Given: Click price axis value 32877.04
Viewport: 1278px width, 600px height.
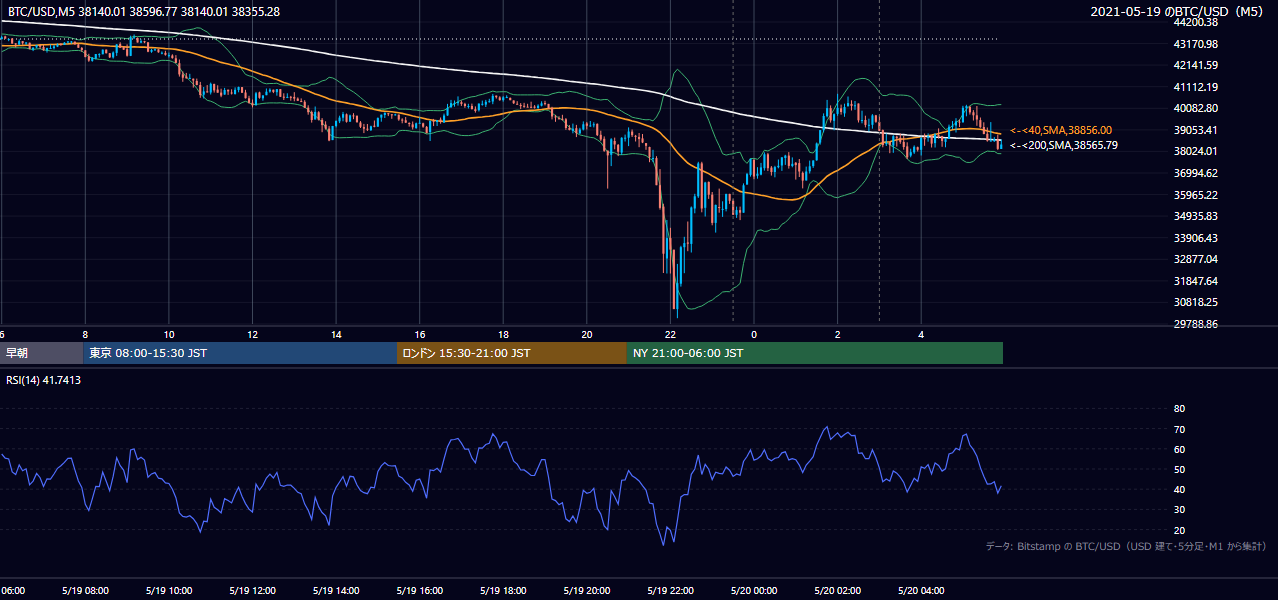Looking at the screenshot, I should 1195,259.
